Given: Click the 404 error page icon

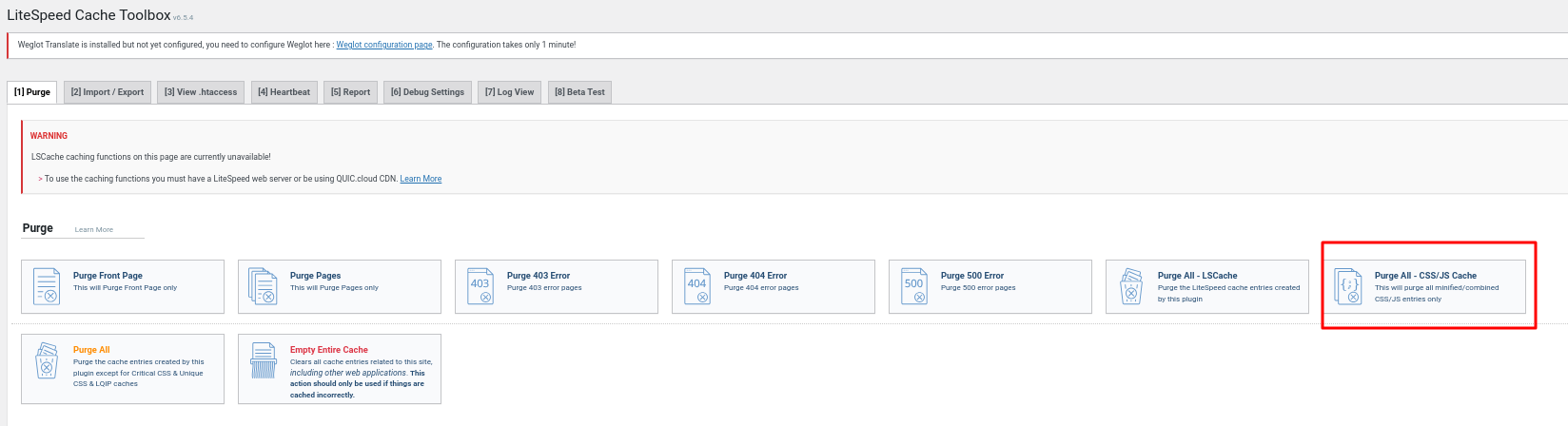Looking at the screenshot, I should (697, 286).
